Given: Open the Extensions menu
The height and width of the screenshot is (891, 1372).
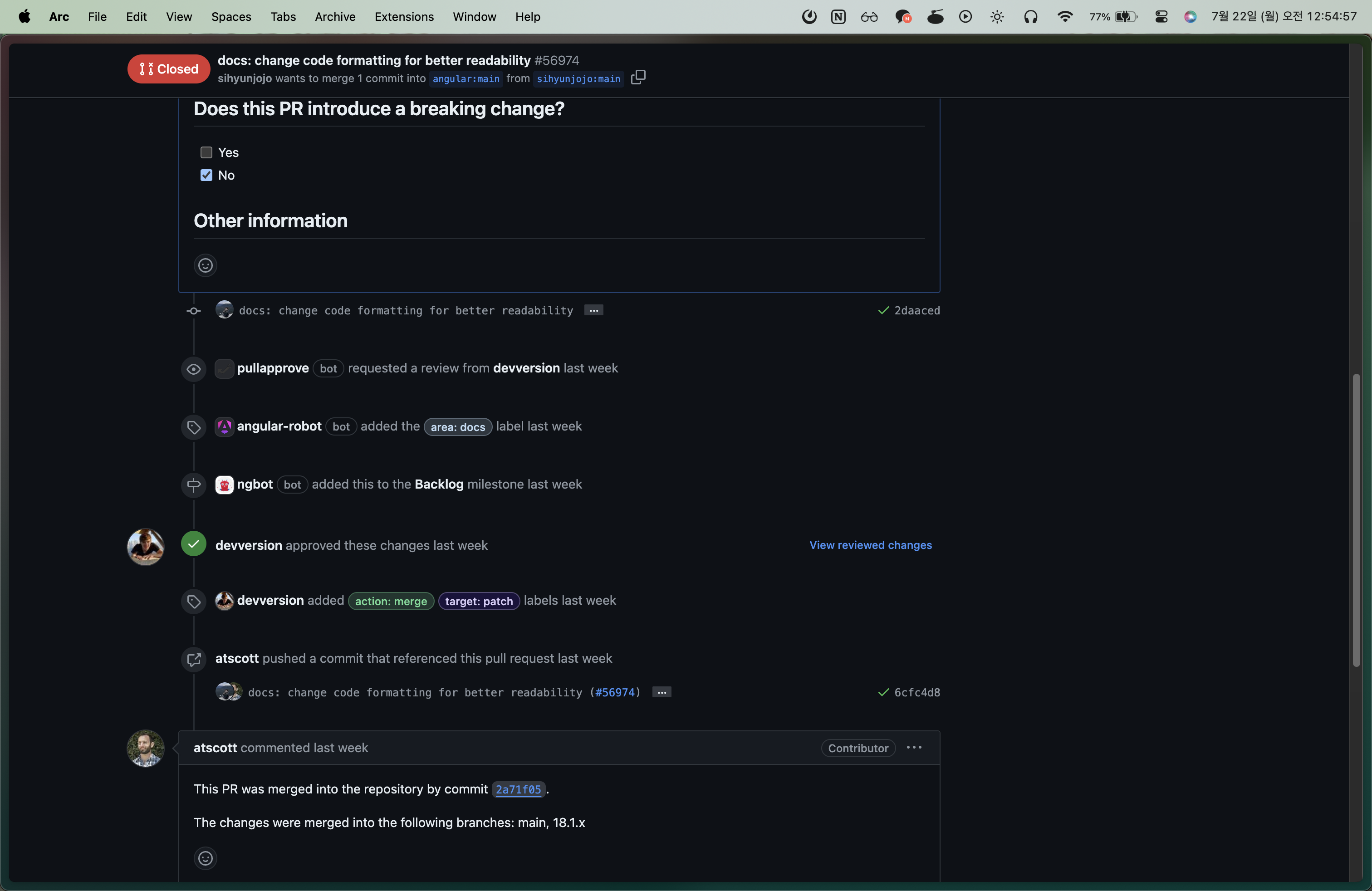Looking at the screenshot, I should click(x=404, y=17).
